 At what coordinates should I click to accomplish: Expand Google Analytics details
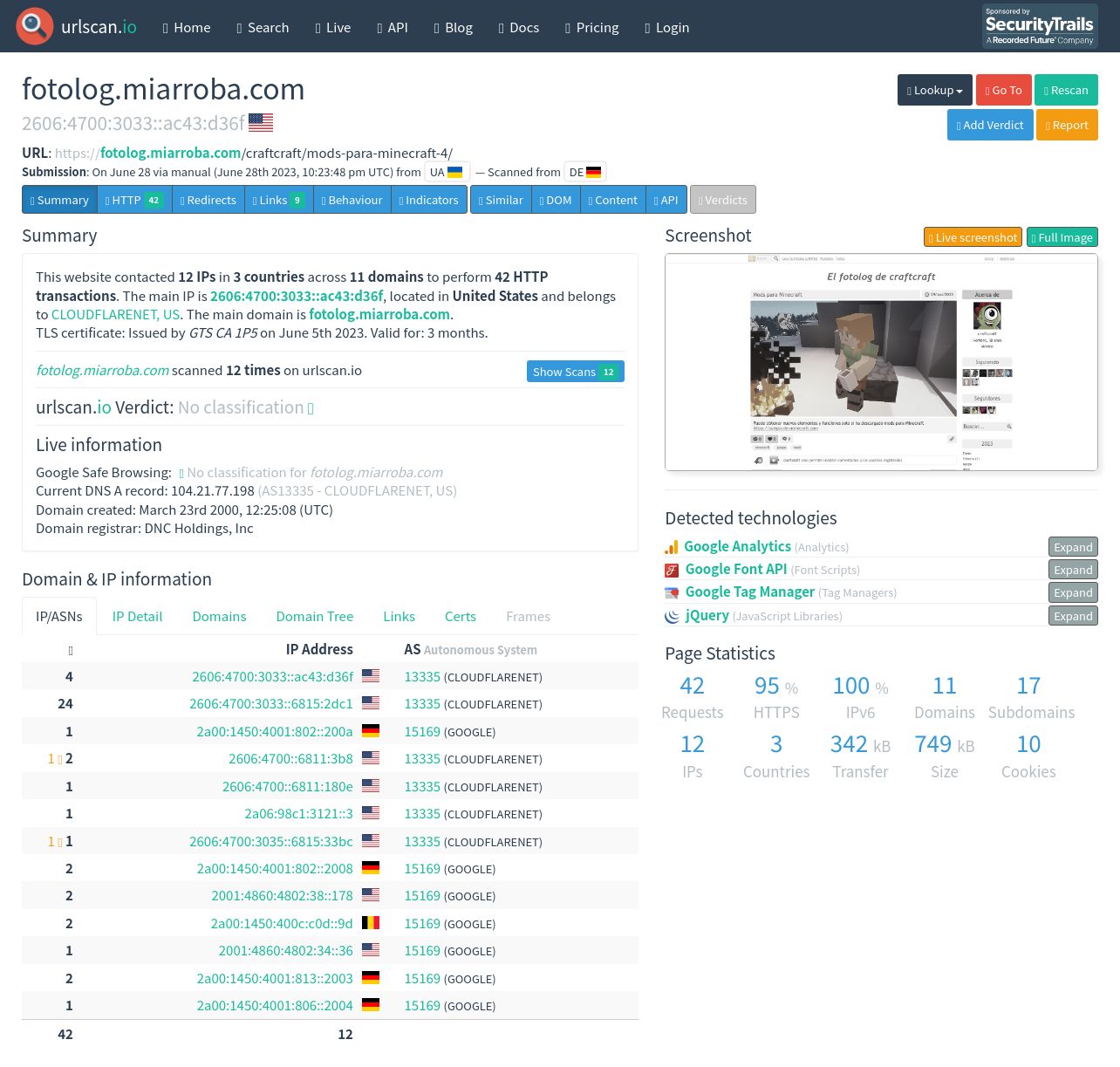(x=1073, y=547)
